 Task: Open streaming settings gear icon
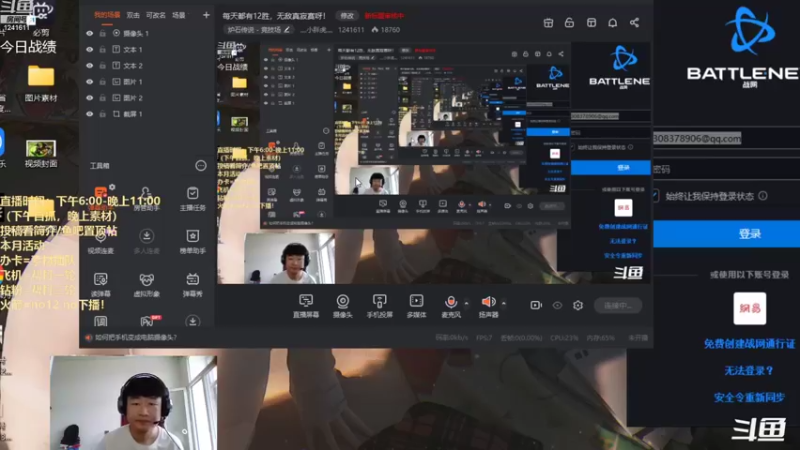[x=578, y=305]
